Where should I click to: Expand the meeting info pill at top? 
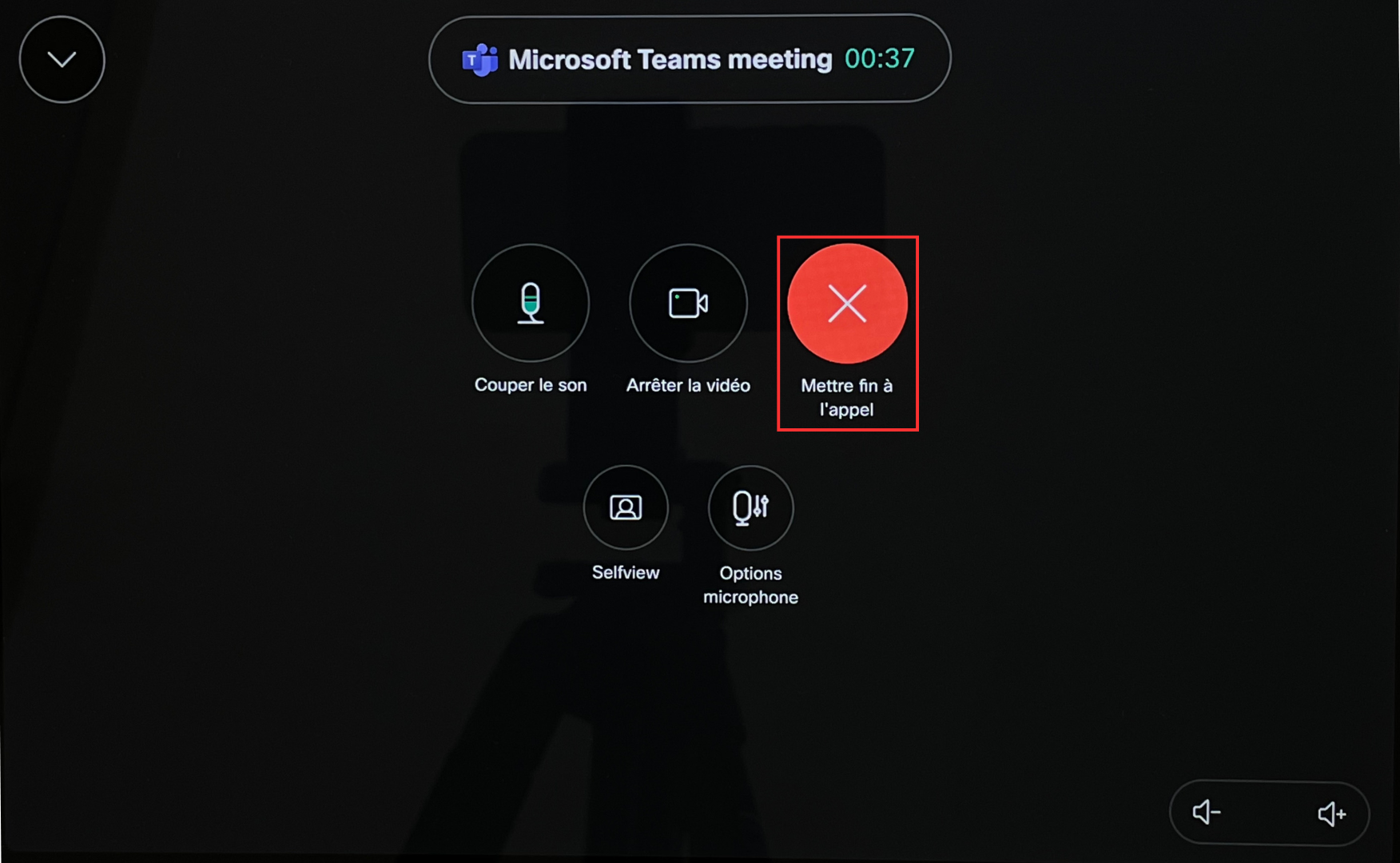[690, 59]
